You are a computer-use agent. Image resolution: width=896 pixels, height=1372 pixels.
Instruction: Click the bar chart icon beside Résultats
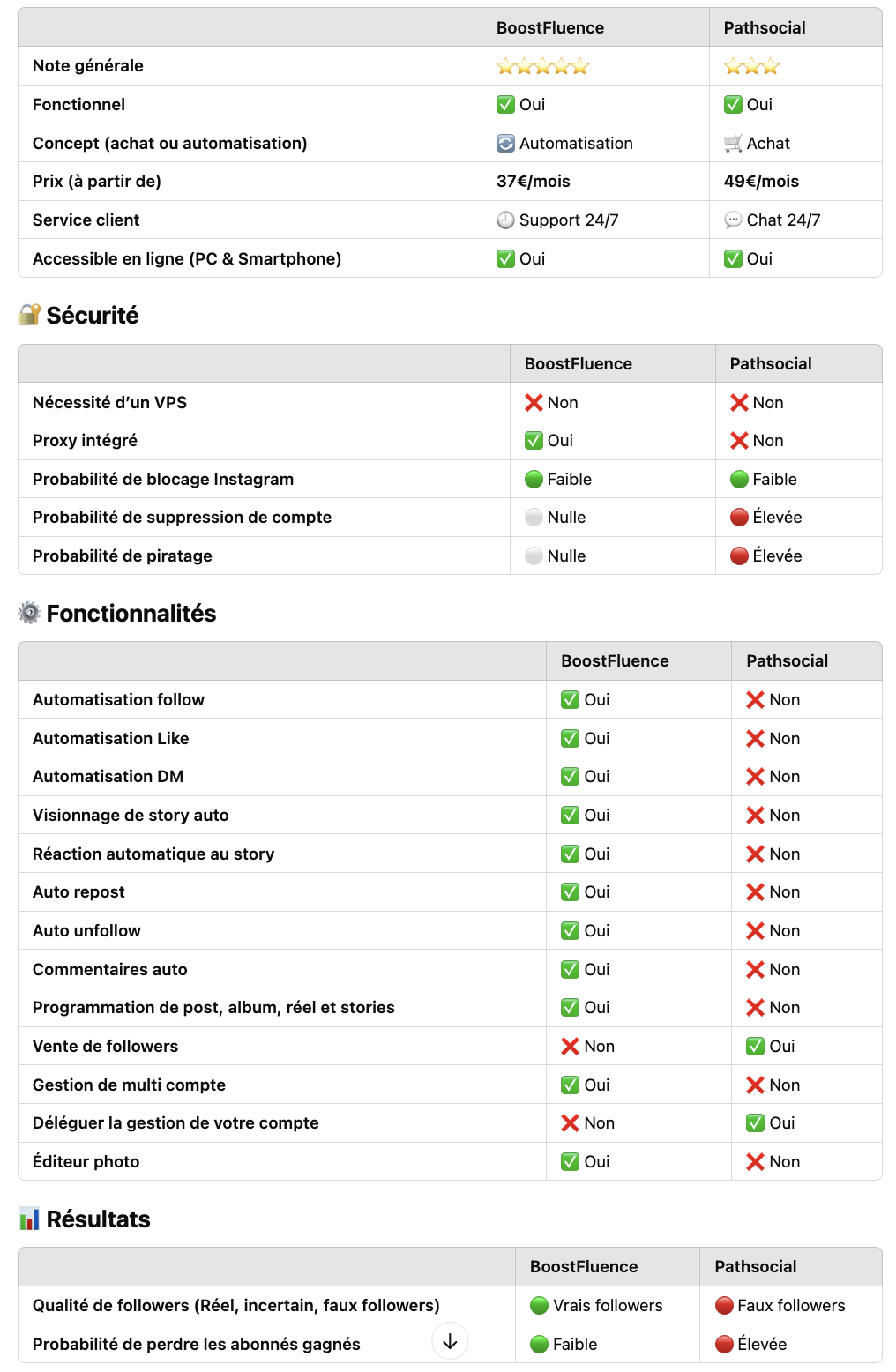click(x=29, y=1219)
